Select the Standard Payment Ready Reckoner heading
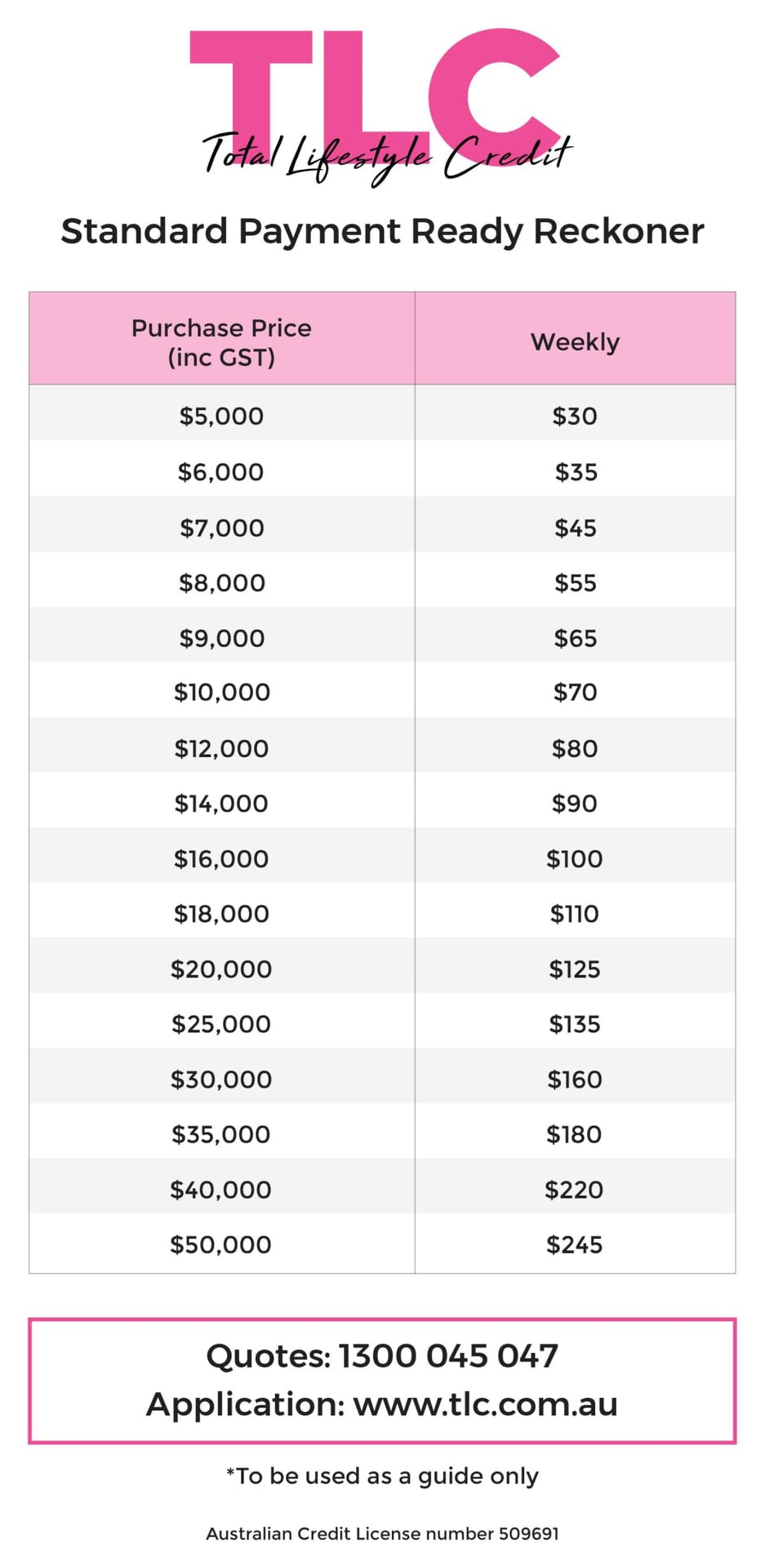 click(x=382, y=231)
